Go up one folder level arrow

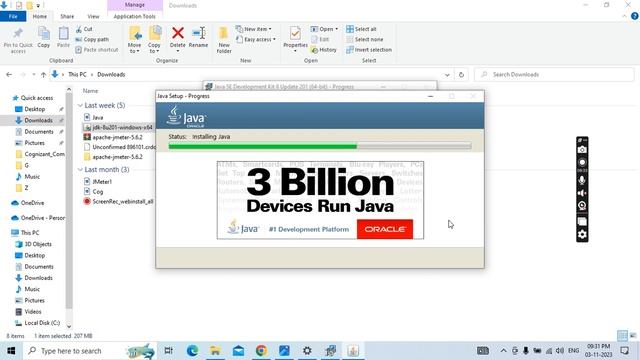point(43,75)
